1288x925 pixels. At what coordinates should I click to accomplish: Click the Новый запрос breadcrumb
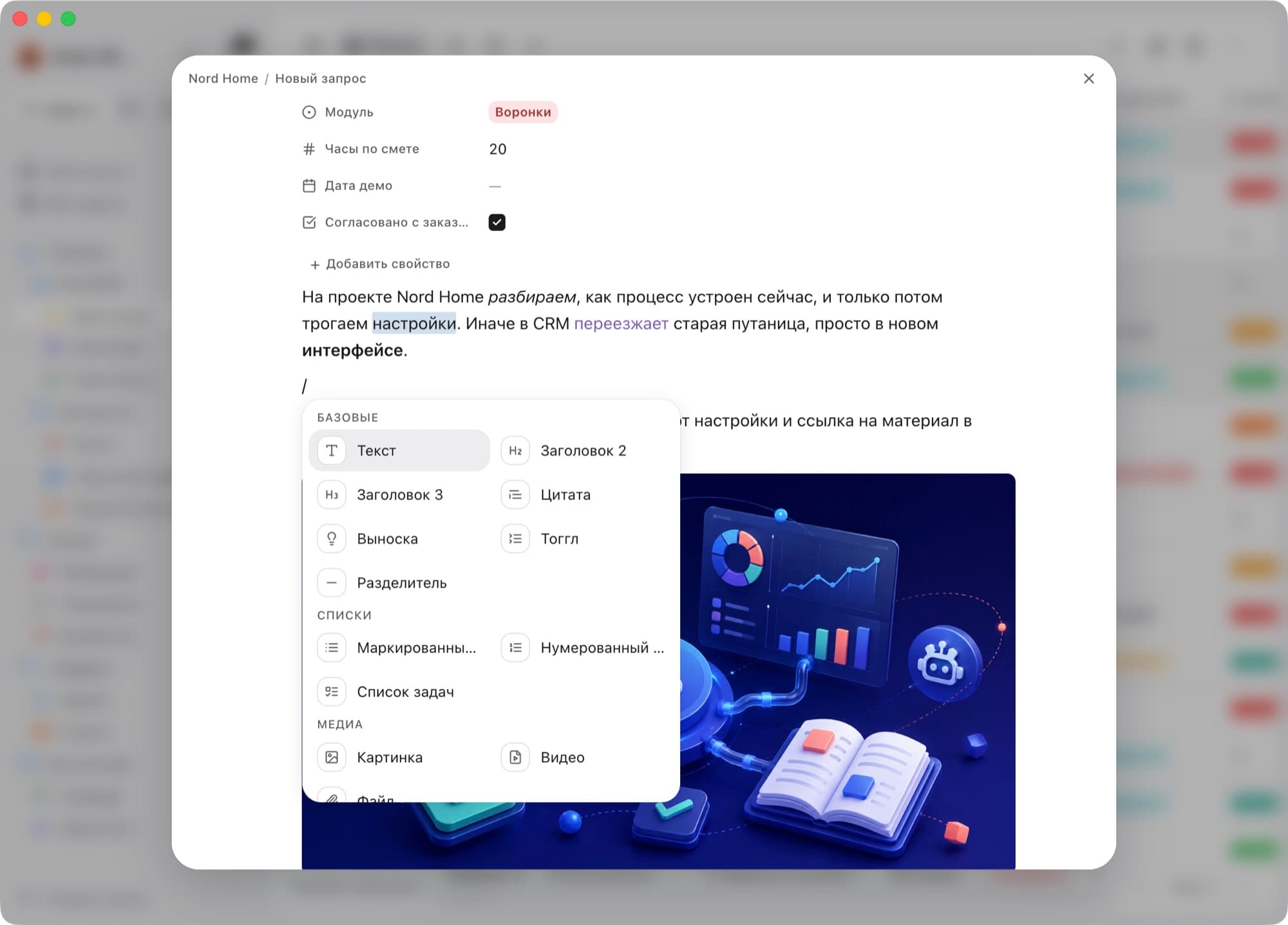click(x=321, y=79)
